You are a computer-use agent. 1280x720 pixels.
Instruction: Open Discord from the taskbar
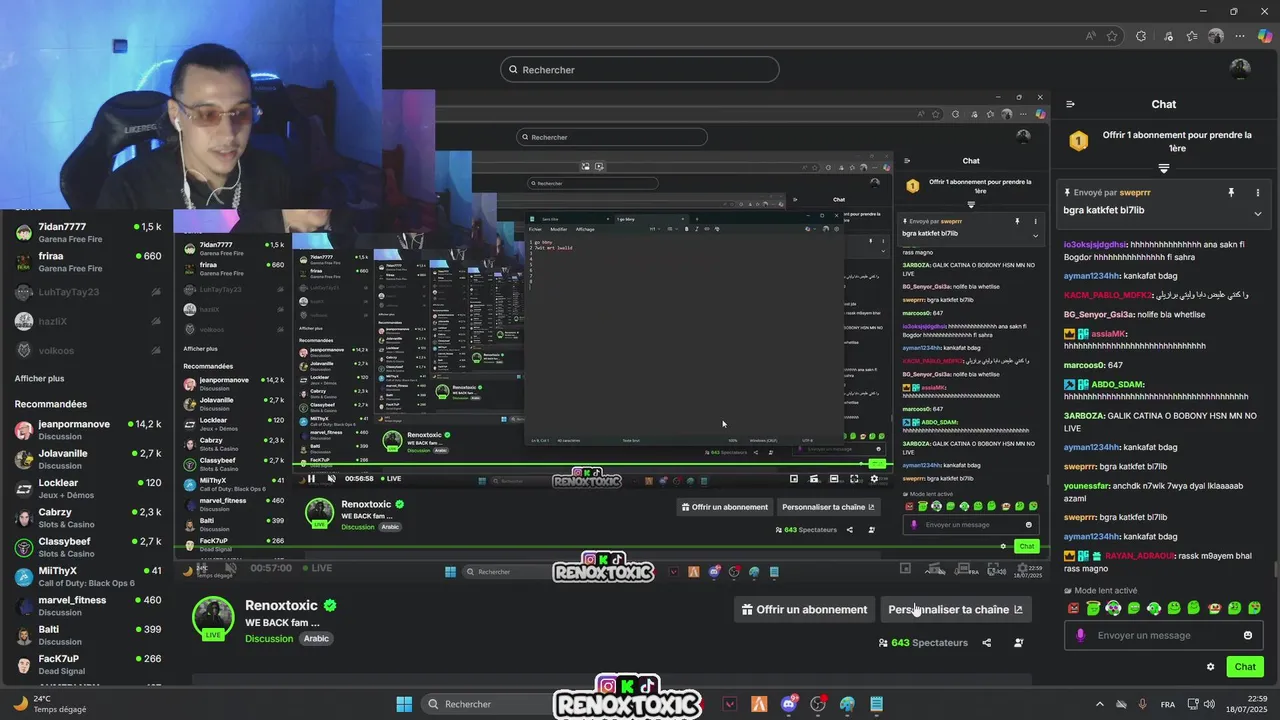click(x=789, y=704)
